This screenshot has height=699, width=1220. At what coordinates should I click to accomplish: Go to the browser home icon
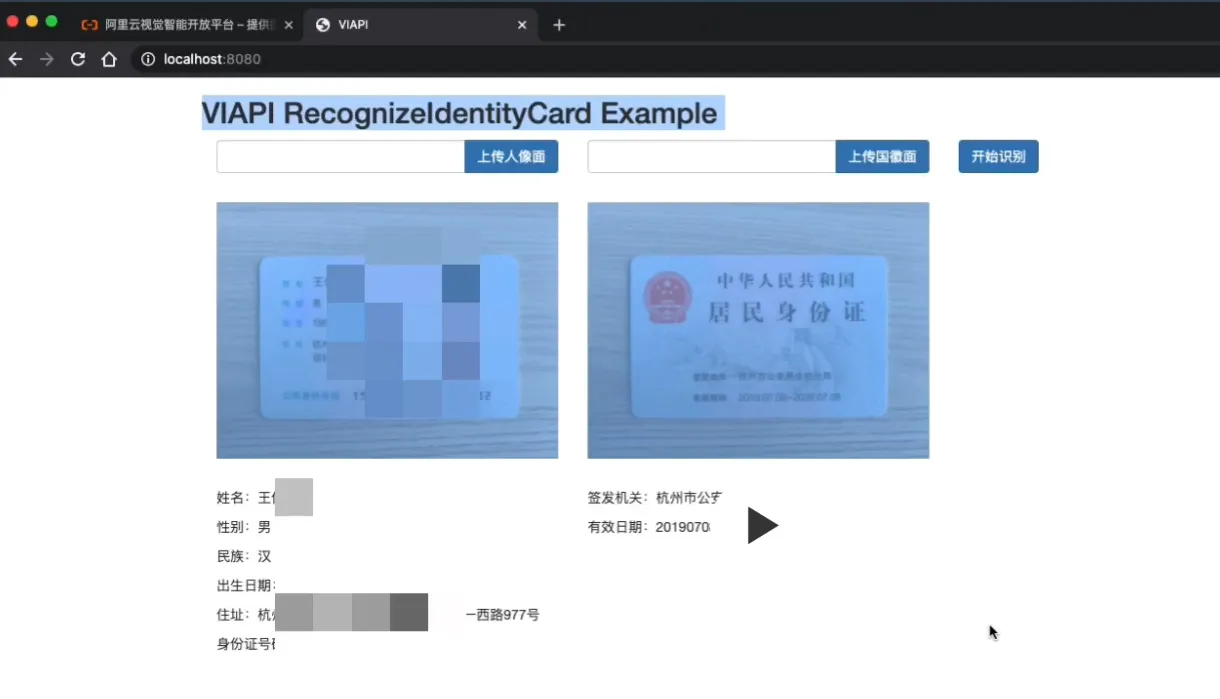point(109,59)
